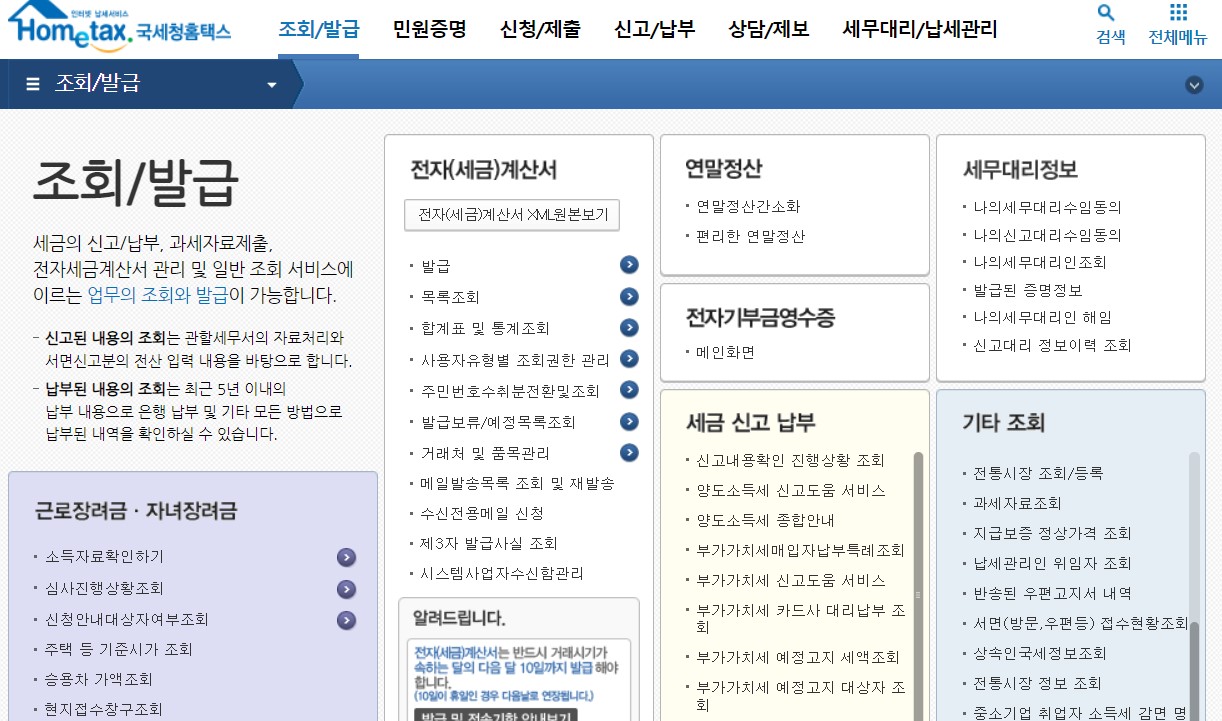Open 지급보증 정상가격 조회 link
The height and width of the screenshot is (721, 1222).
[1053, 533]
